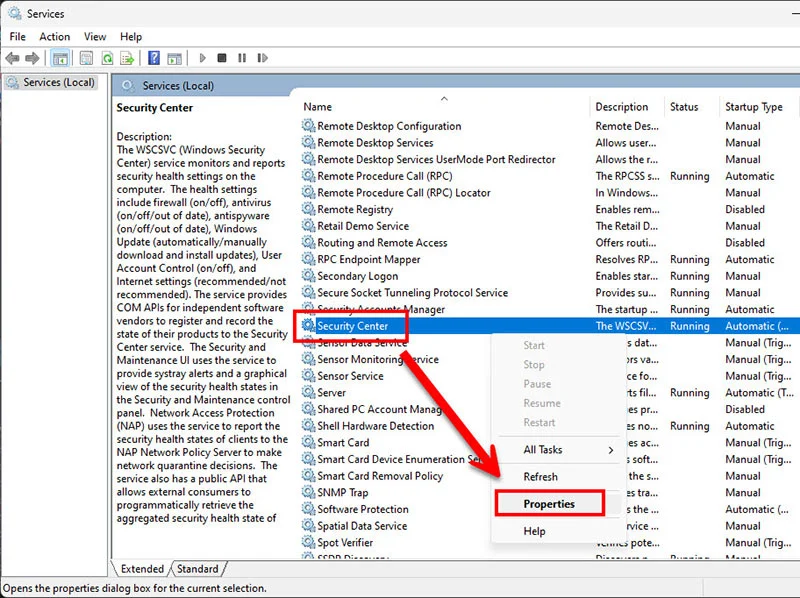Image resolution: width=800 pixels, height=598 pixels.
Task: Choose Help in the context menu
Action: 534,531
